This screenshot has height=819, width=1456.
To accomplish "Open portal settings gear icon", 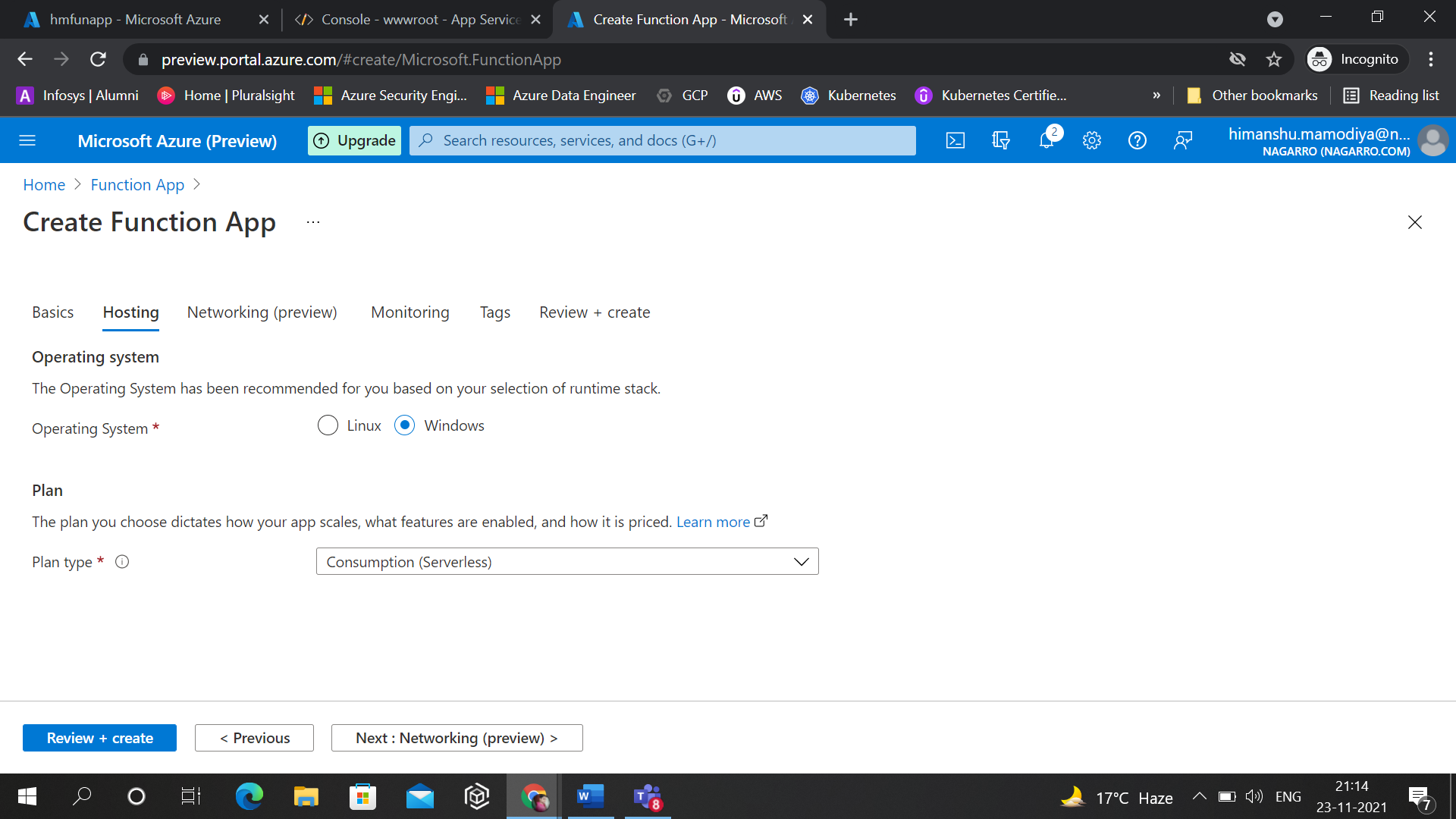I will [1092, 140].
